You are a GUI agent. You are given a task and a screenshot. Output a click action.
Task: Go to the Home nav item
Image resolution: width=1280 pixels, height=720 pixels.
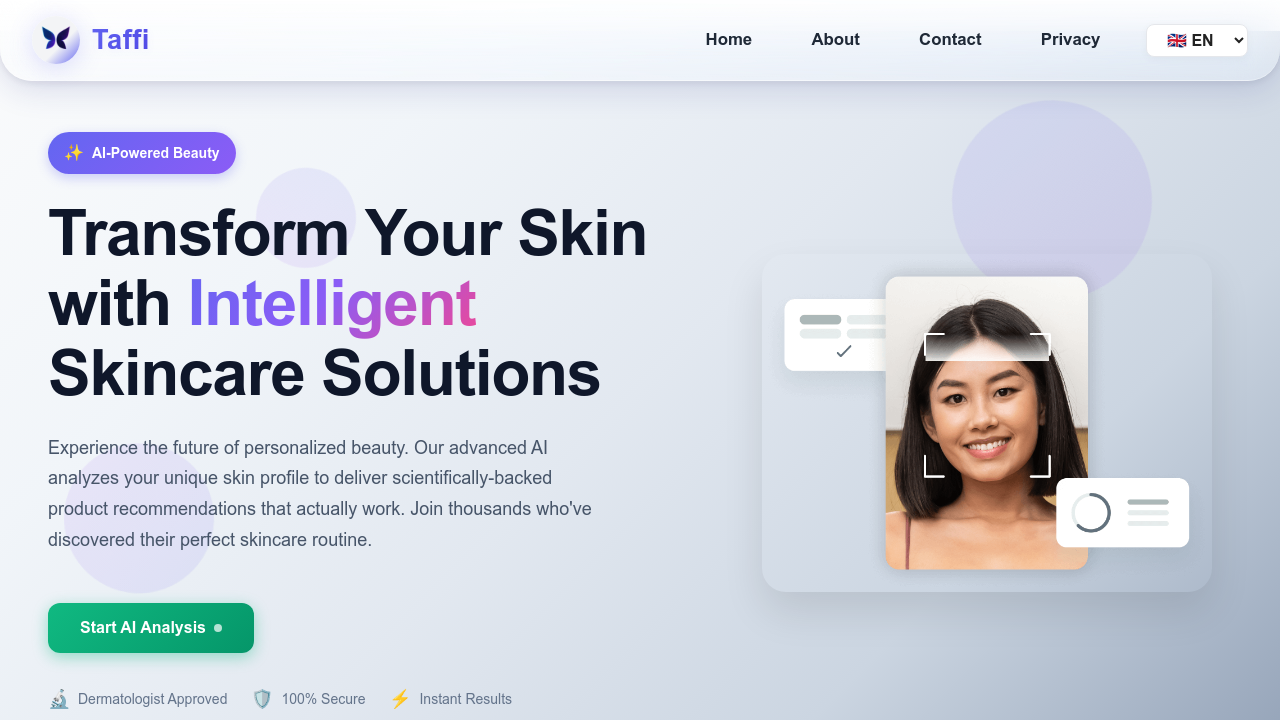(729, 40)
